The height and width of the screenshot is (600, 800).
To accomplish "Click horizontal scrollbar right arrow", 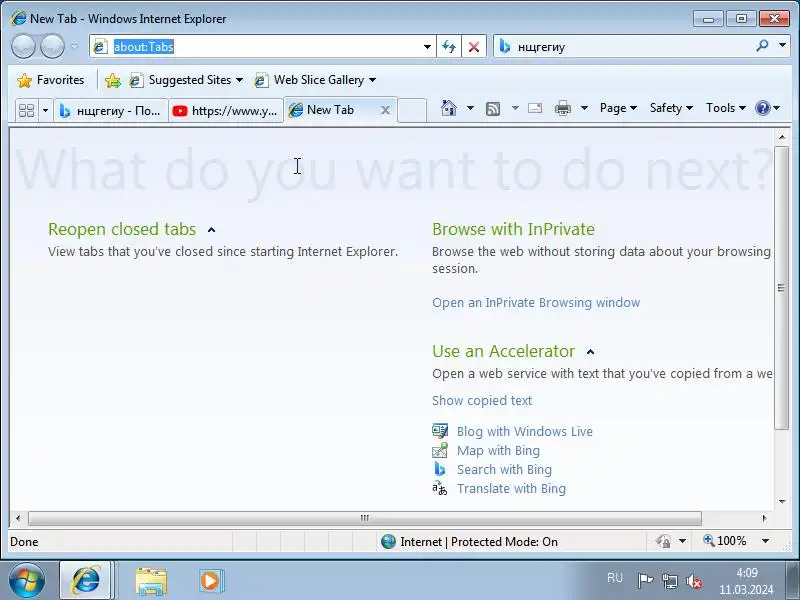I will pyautogui.click(x=764, y=518).
